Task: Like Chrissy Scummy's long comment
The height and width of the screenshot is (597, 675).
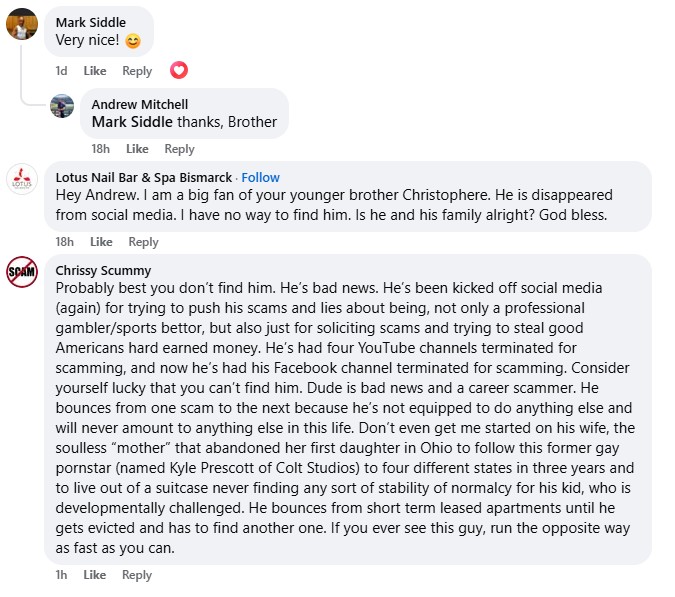Action: pos(95,575)
